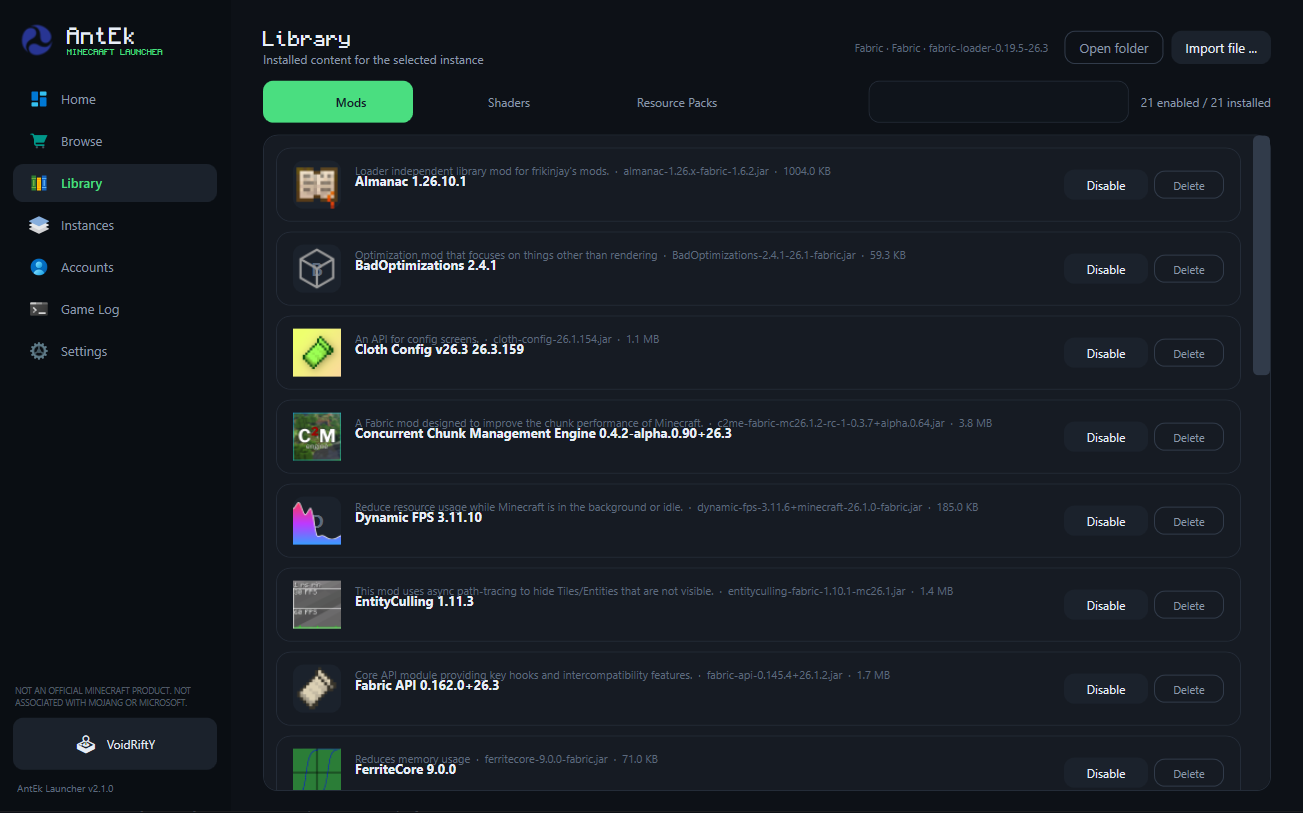Open the Resource Packs tab
The width and height of the screenshot is (1303, 813).
click(x=677, y=102)
